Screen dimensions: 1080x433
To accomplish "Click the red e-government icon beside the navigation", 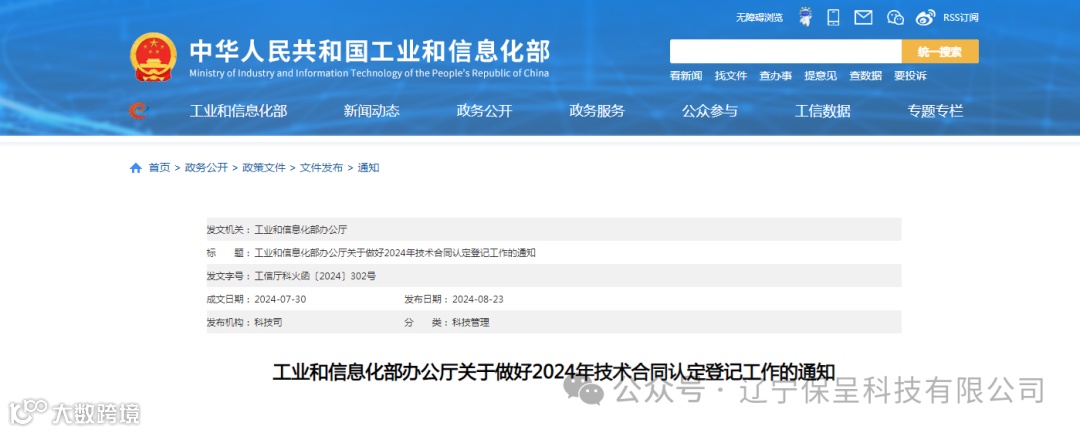I will tap(138, 110).
